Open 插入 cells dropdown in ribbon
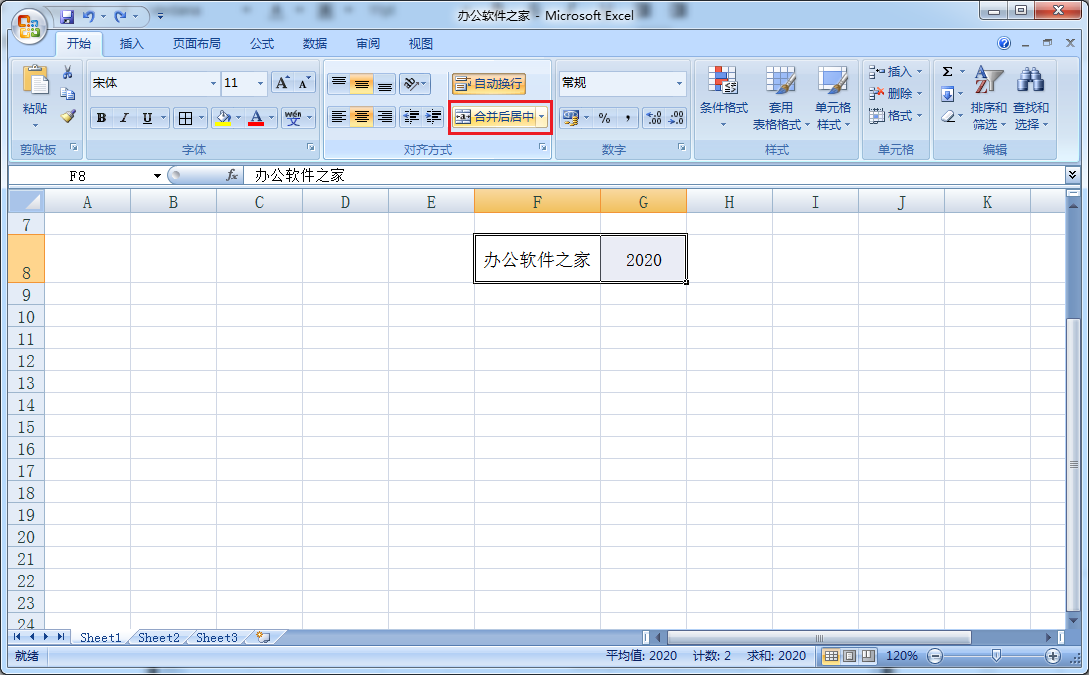The height and width of the screenshot is (675, 1089). [x=895, y=72]
